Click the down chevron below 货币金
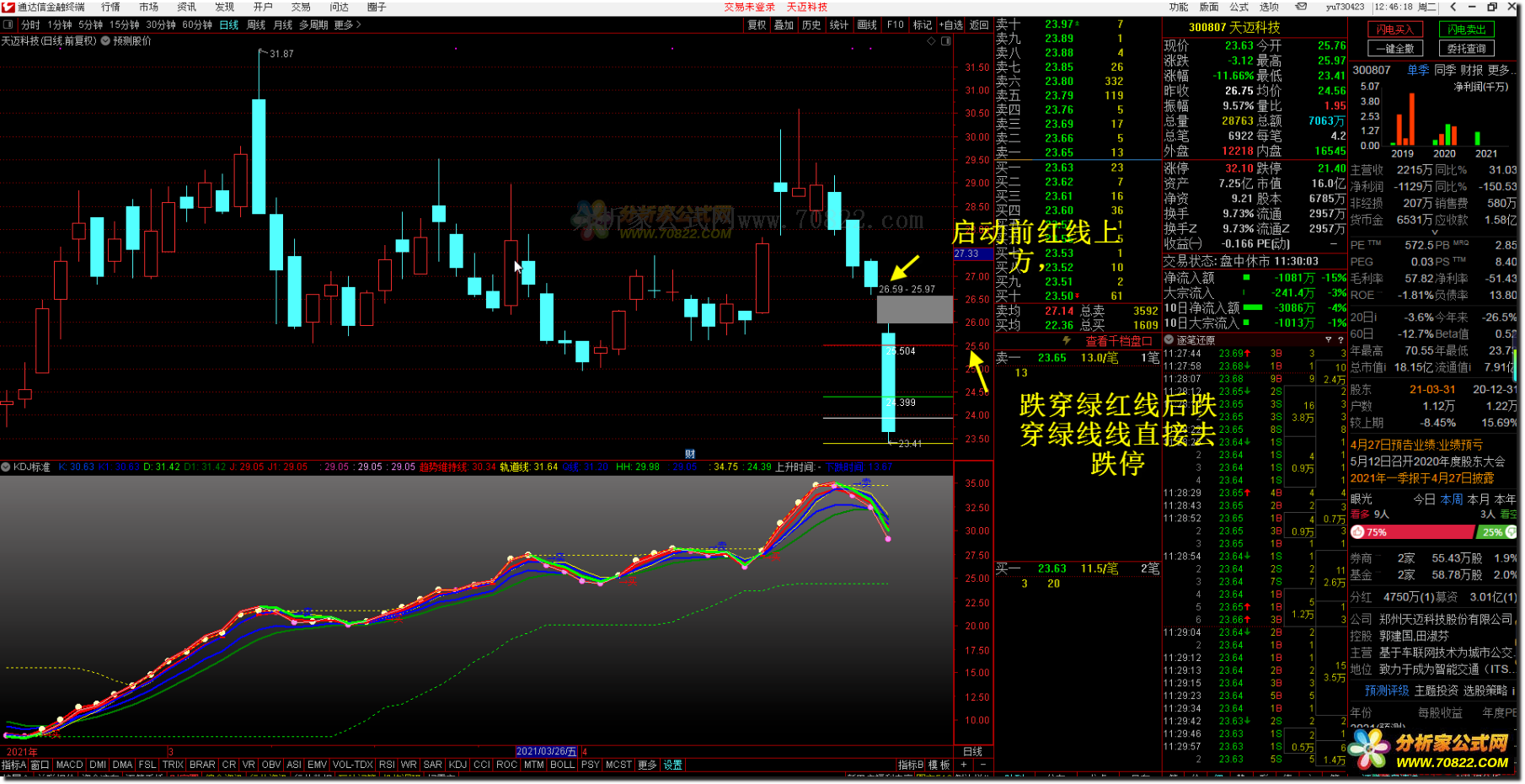Image resolution: width=1525 pixels, height=784 pixels. [1434, 232]
